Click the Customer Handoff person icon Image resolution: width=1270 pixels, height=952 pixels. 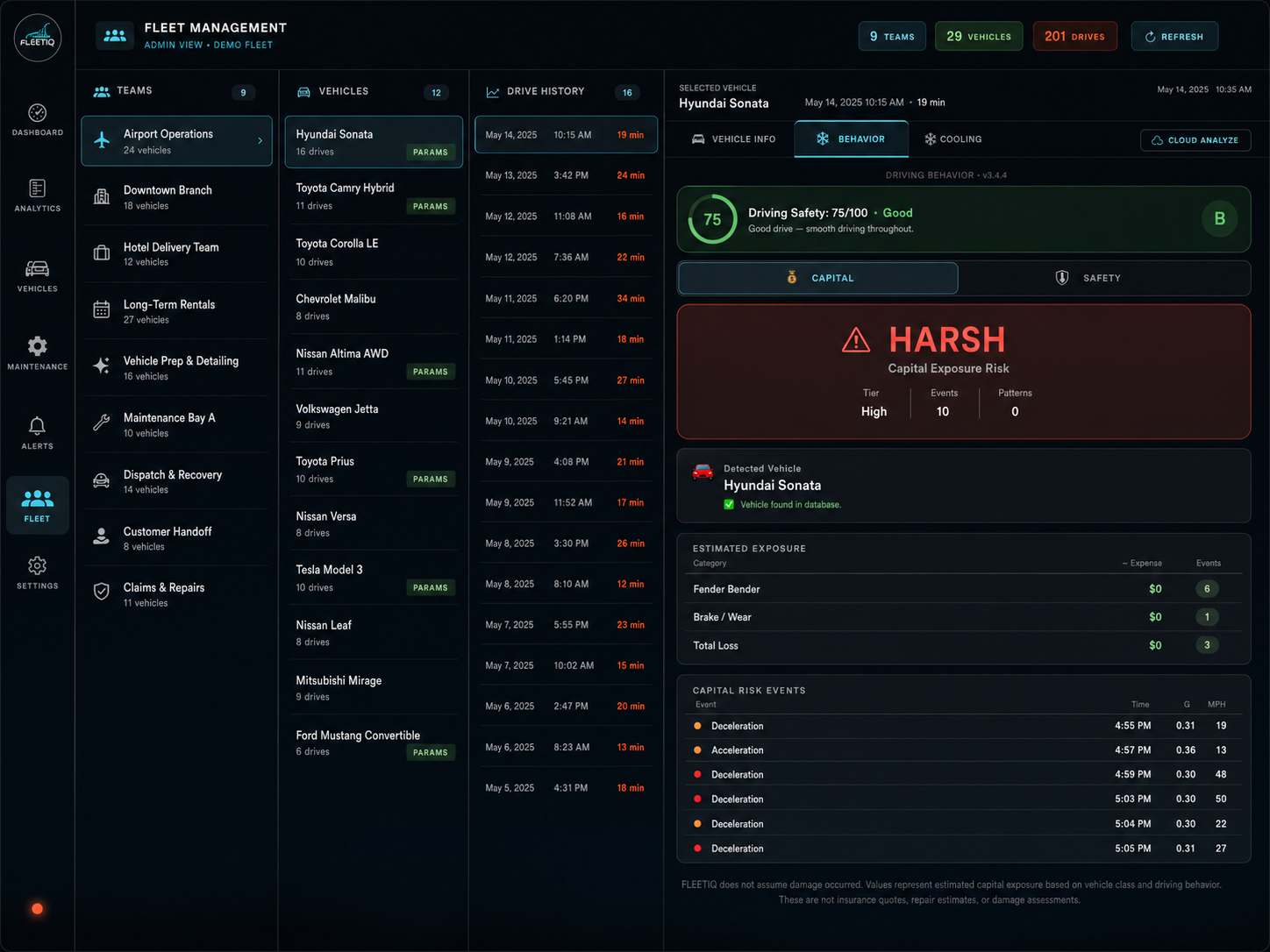tap(102, 536)
